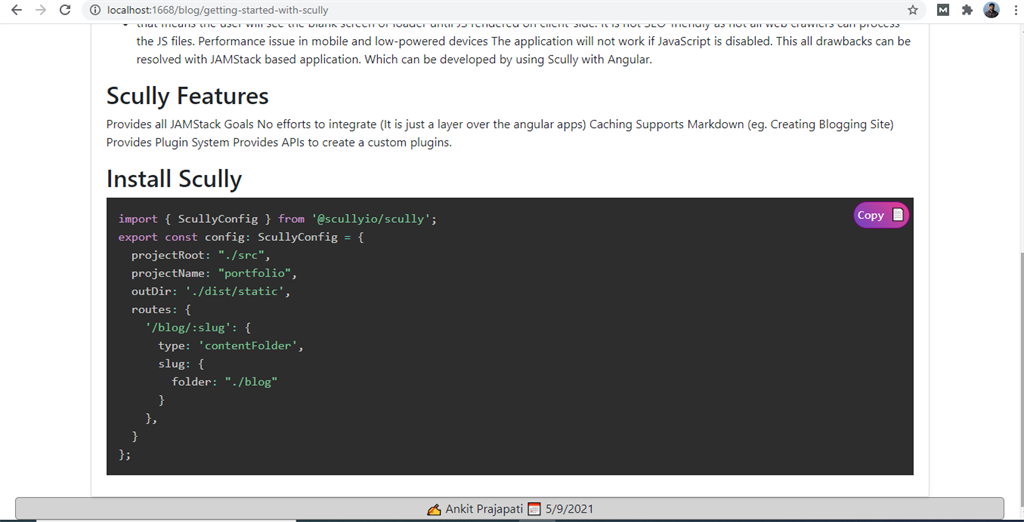Click the date 5/9/2021 in footer
This screenshot has width=1024, height=522.
(x=569, y=508)
